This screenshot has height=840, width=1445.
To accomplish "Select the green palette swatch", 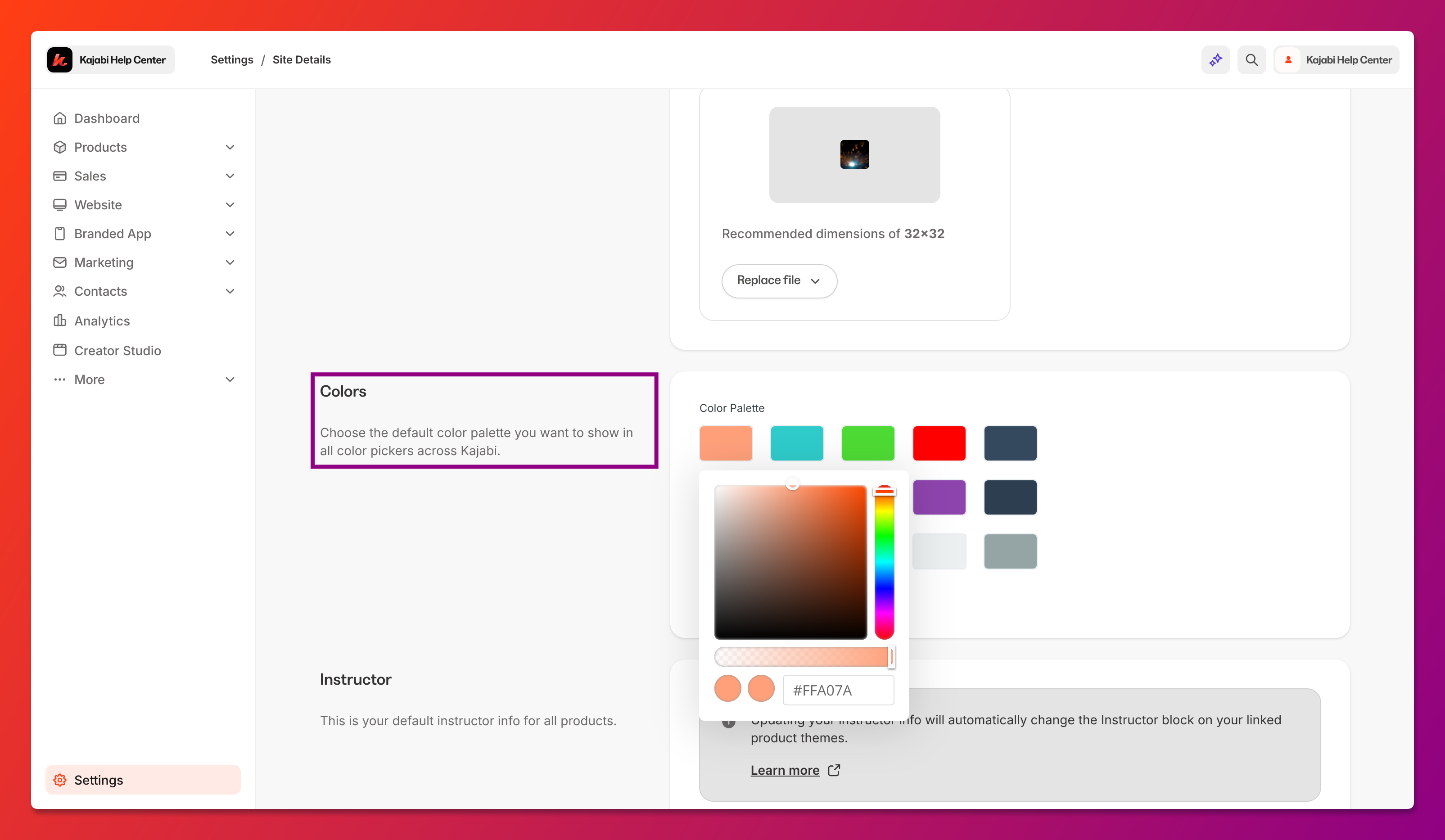I will click(x=868, y=443).
